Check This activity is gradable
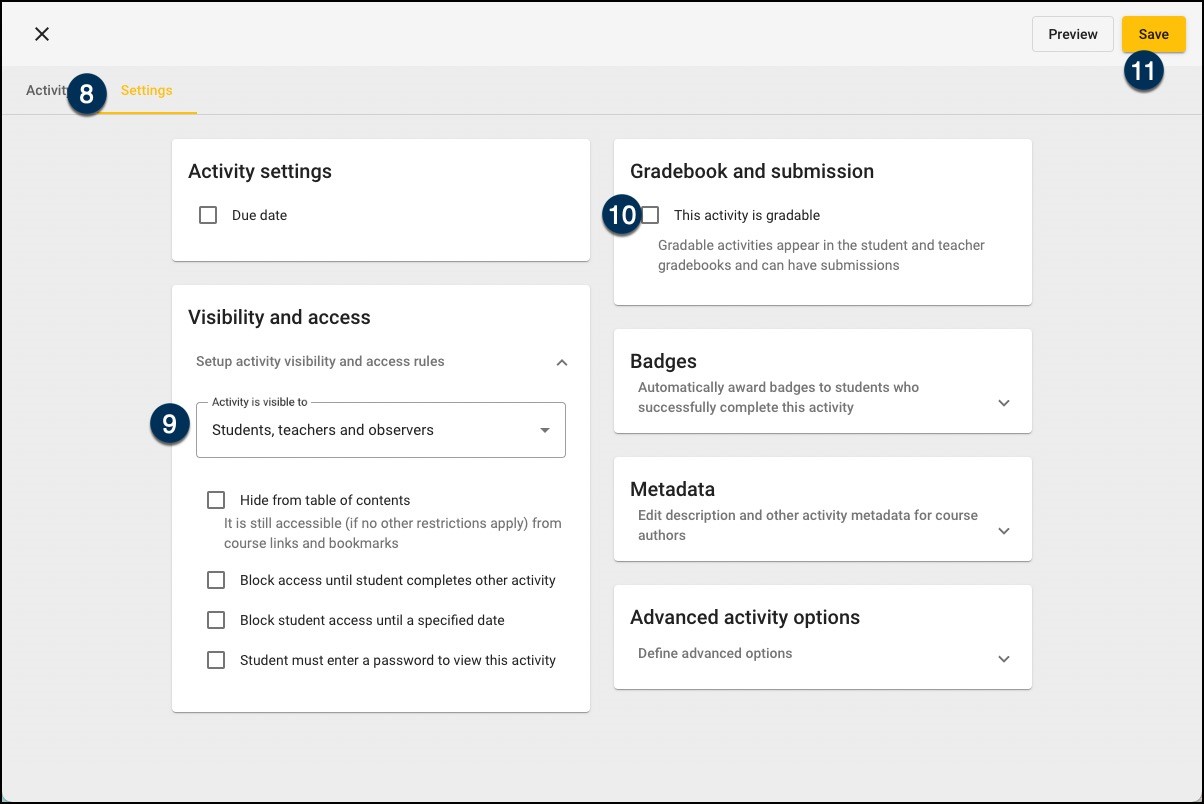 tap(651, 215)
